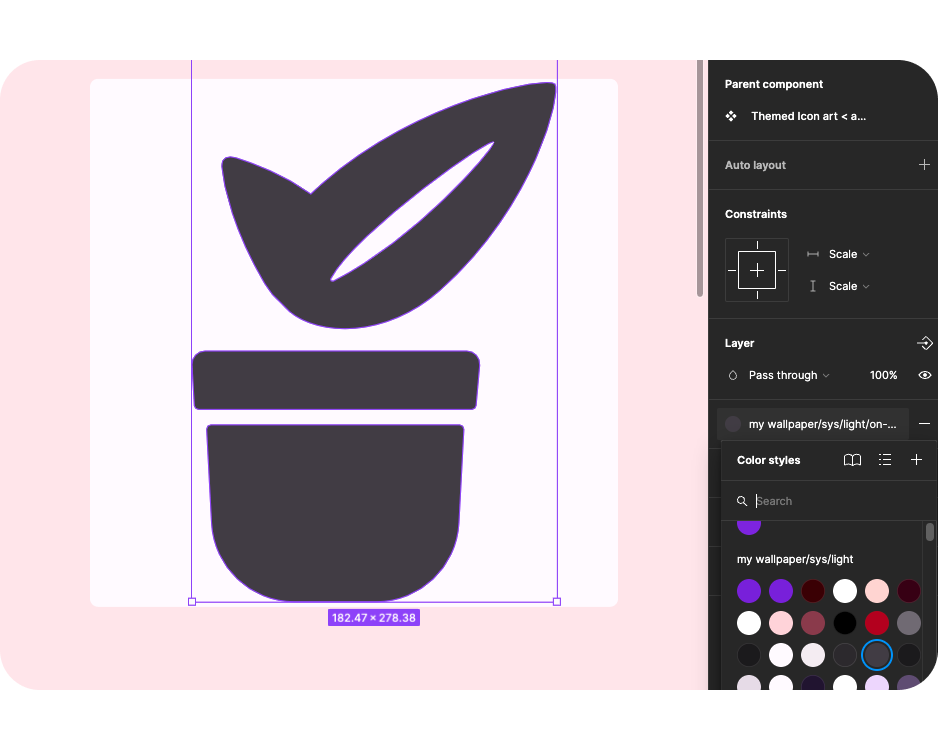Pick the bright red color style swatch
The image size is (938, 750).
(877, 623)
